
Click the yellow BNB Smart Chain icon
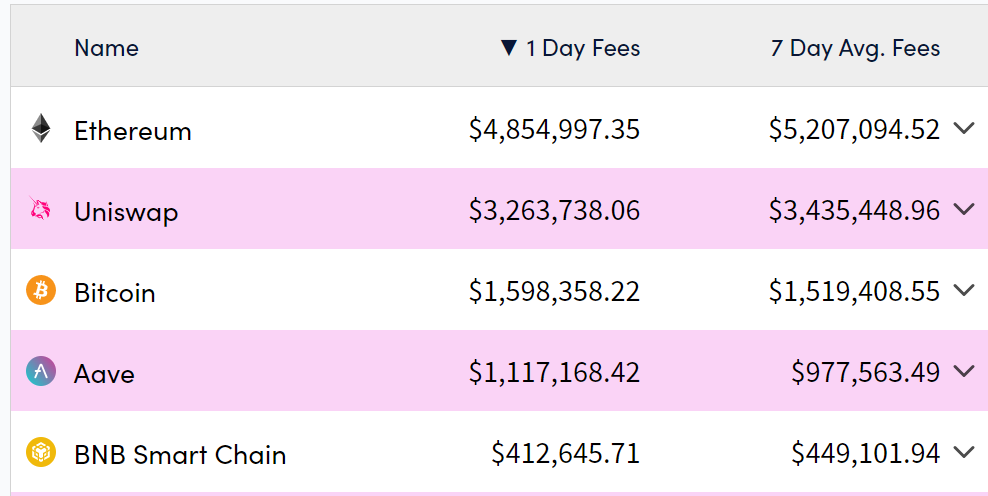pos(40,453)
